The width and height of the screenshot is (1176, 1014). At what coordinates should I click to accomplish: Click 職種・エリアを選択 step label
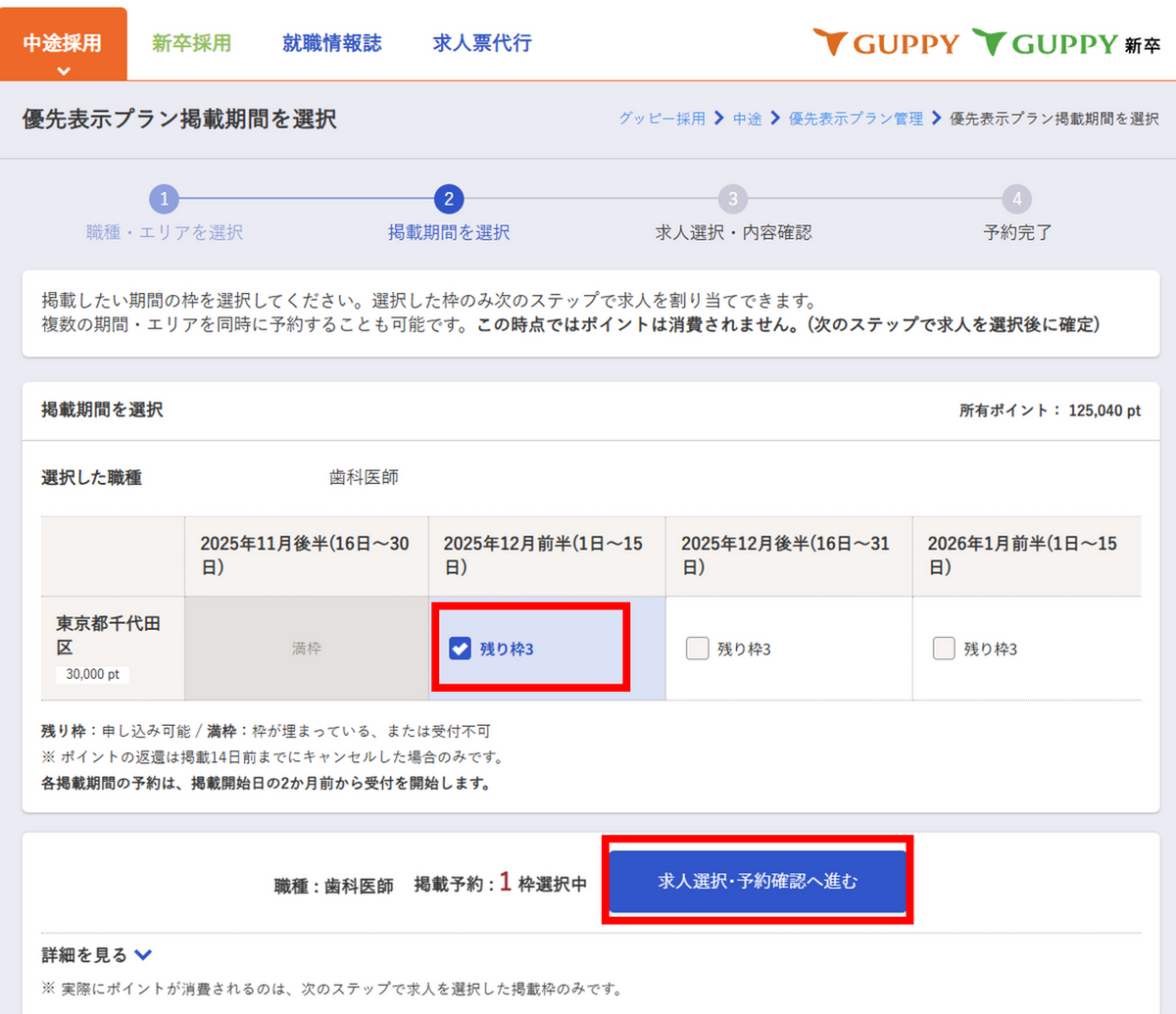(x=164, y=232)
